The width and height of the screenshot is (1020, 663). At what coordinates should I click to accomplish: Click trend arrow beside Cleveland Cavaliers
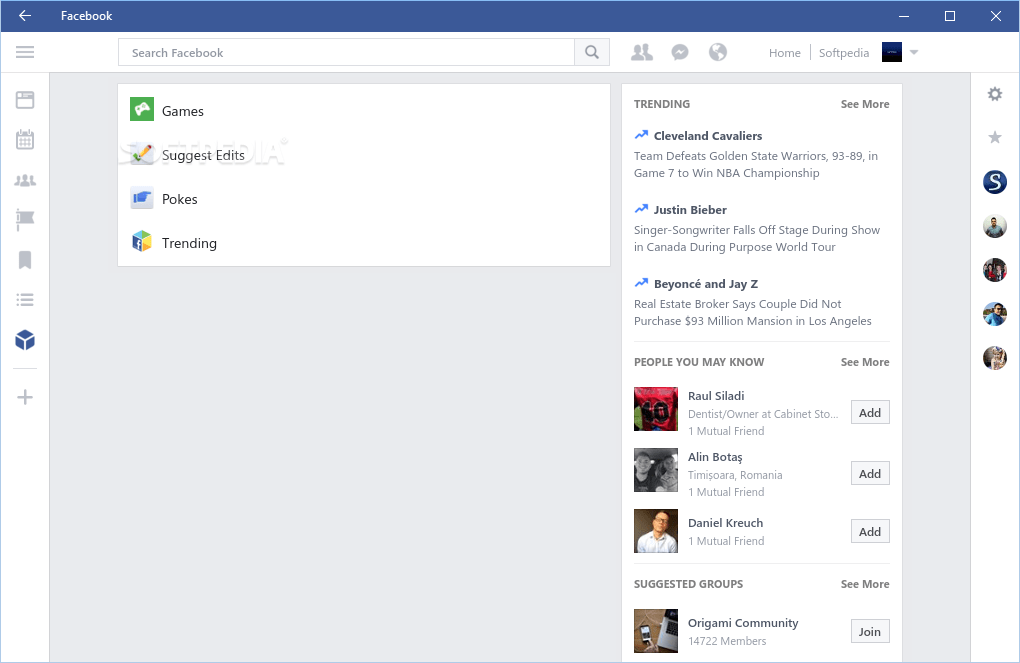pos(641,135)
